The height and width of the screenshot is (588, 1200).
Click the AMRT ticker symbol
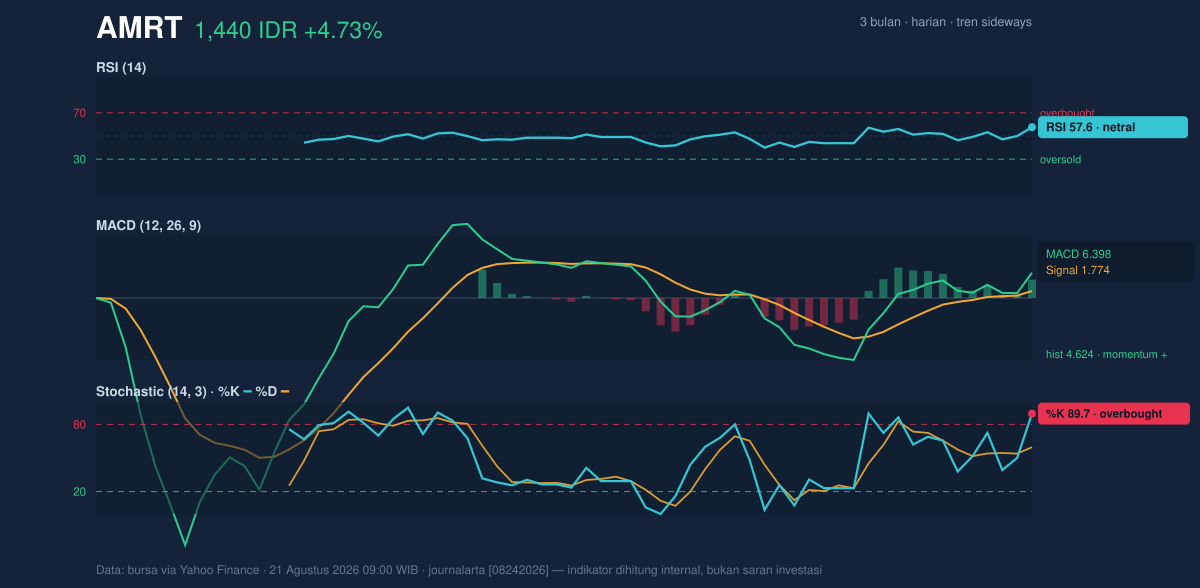click(x=139, y=29)
